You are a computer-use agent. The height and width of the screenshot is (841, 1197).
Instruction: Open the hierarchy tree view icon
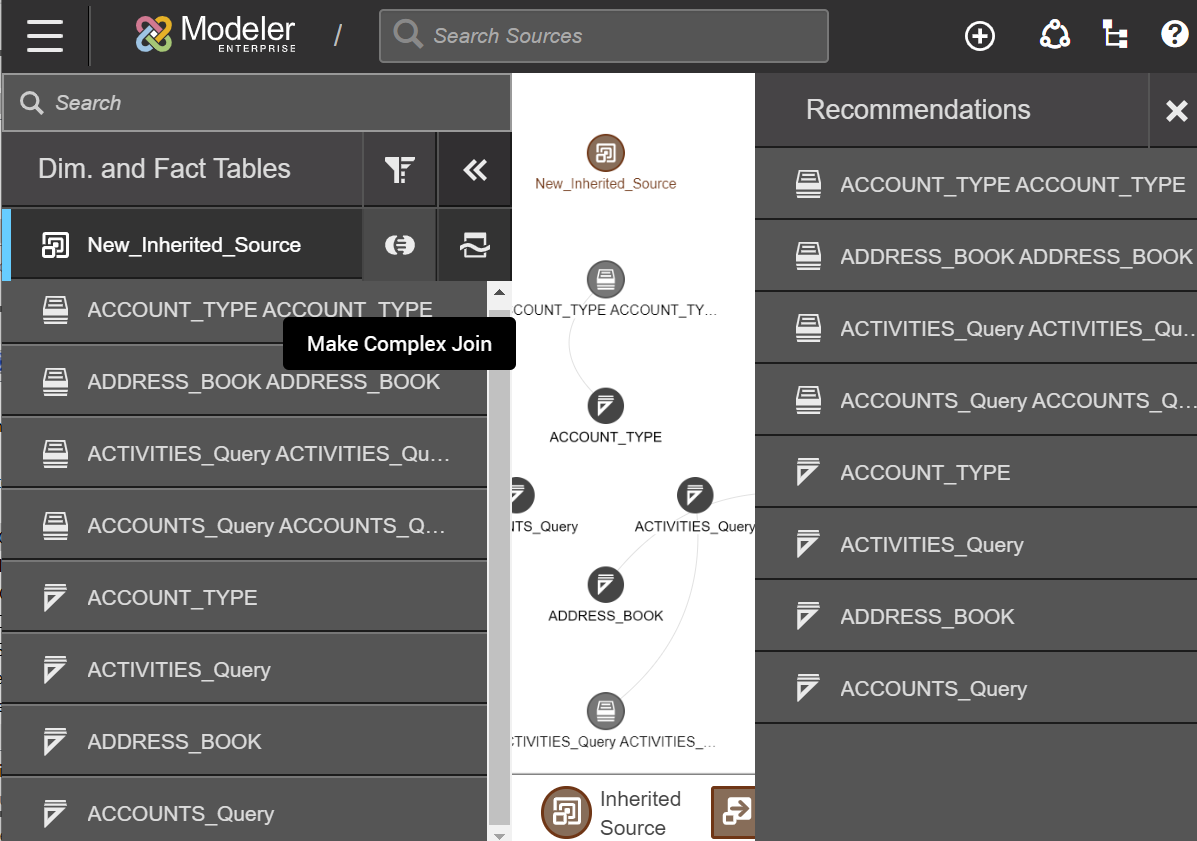click(x=1114, y=36)
